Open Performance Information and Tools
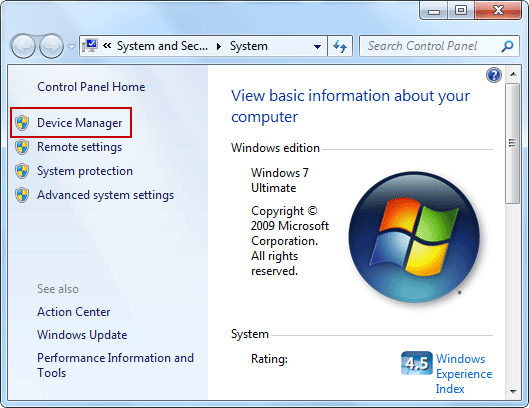Screen dimensions: 529x408 (115, 365)
